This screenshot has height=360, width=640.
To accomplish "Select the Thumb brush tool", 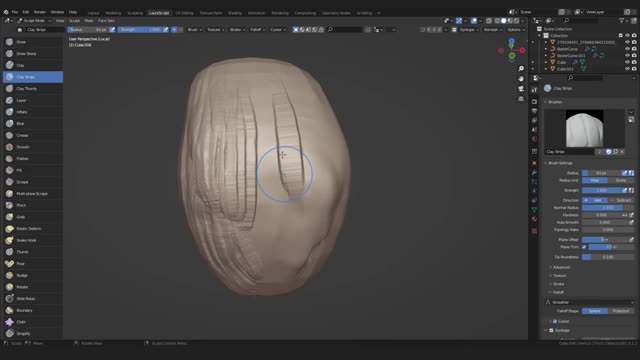I will (33, 252).
